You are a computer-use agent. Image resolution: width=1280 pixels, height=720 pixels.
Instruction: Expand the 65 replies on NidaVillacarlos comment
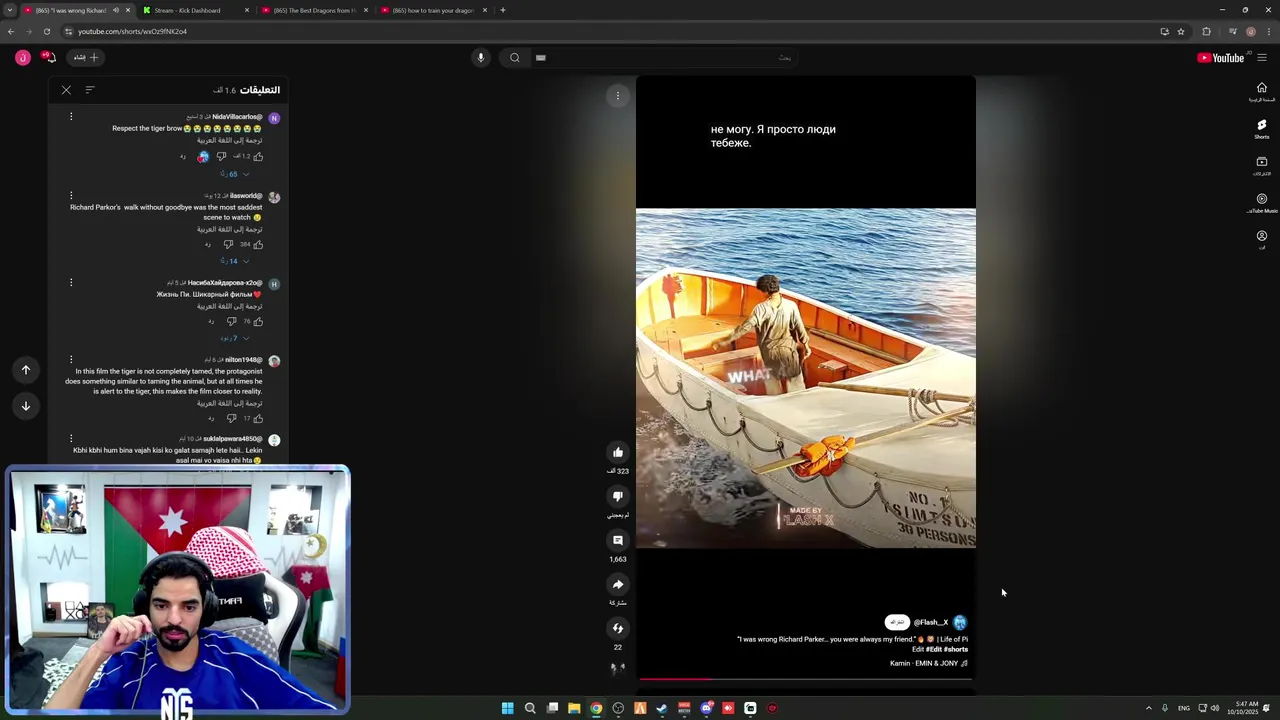point(236,174)
